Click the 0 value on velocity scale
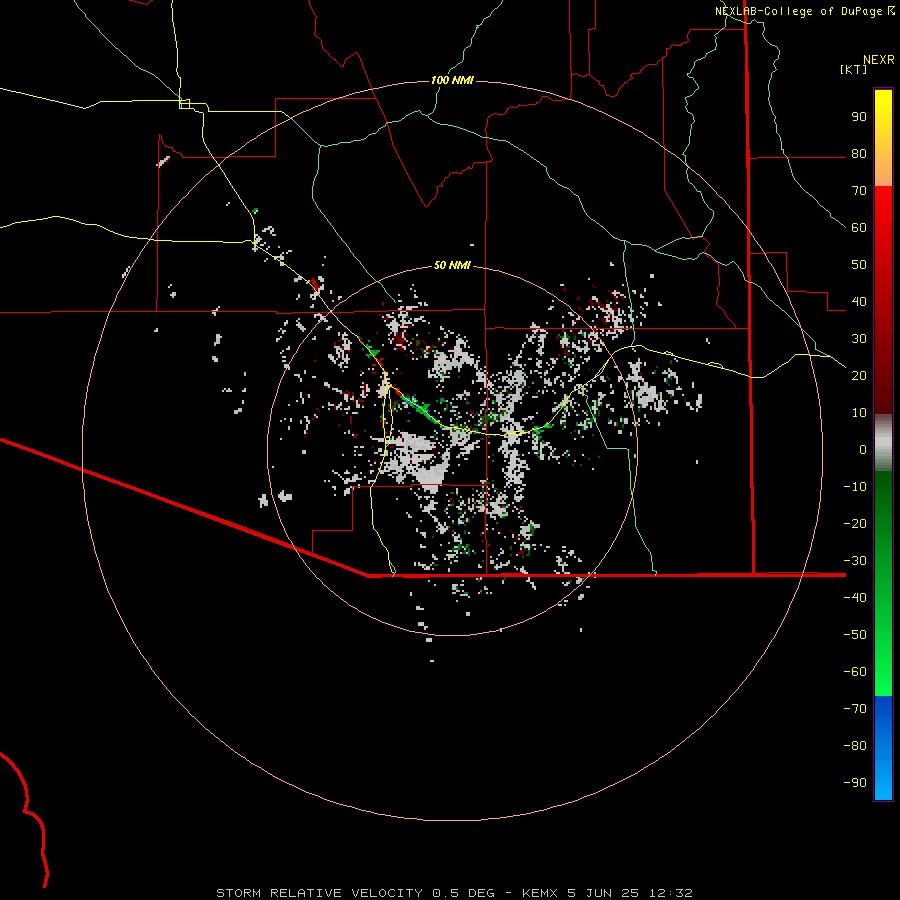Screen dimensions: 900x900 click(x=863, y=449)
